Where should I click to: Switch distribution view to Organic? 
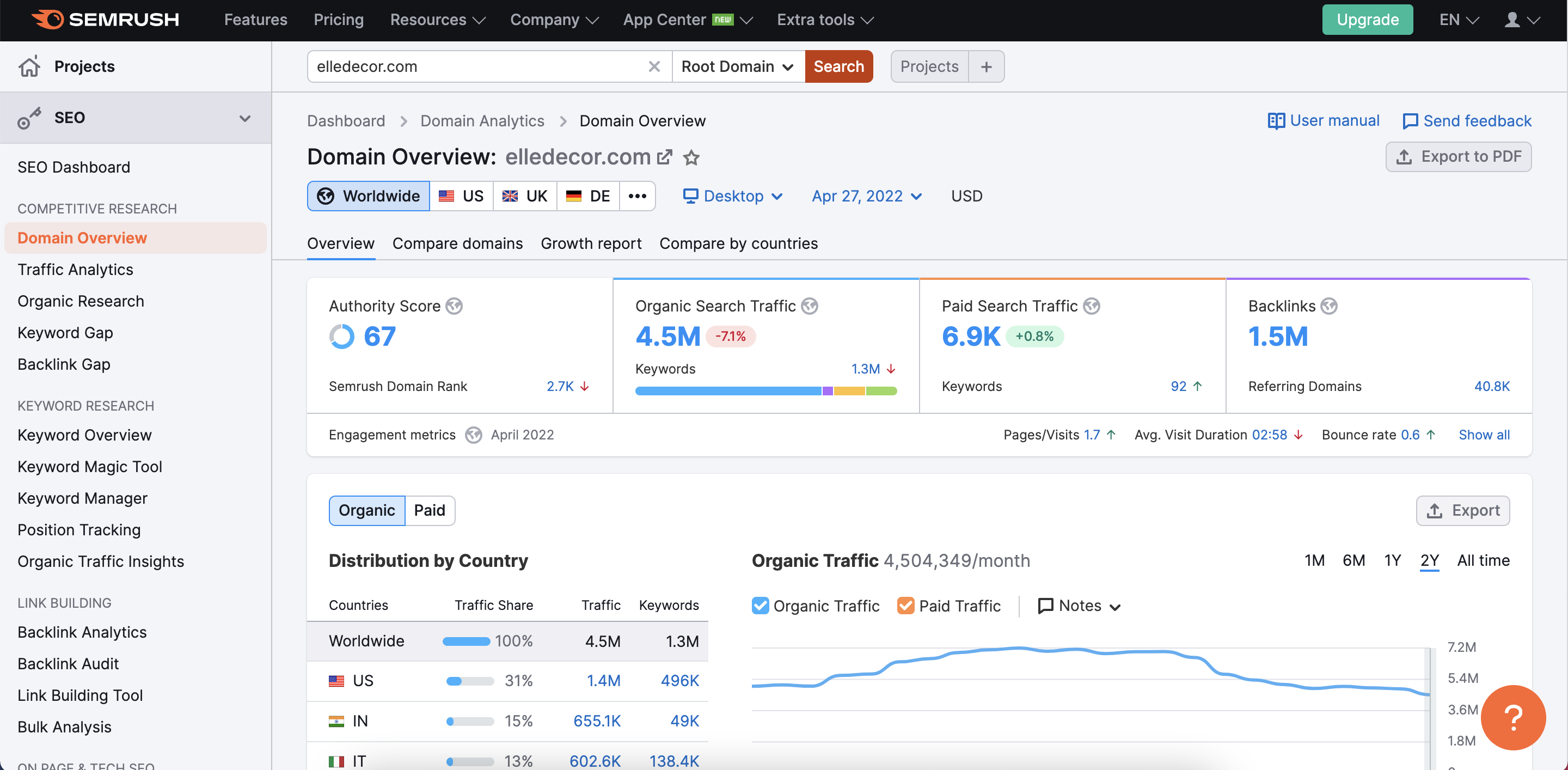point(366,510)
